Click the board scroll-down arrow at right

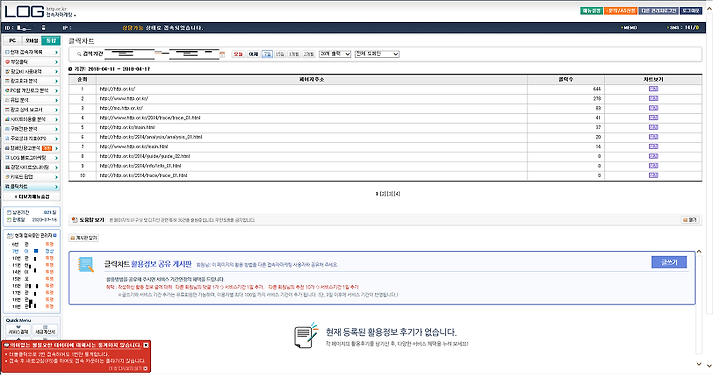tap(699, 364)
